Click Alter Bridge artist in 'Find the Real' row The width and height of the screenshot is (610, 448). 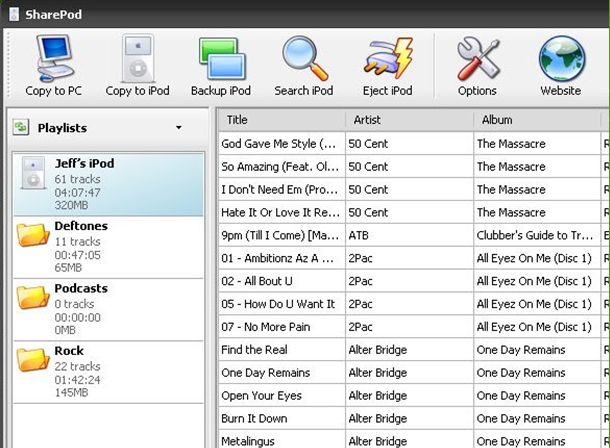point(410,350)
